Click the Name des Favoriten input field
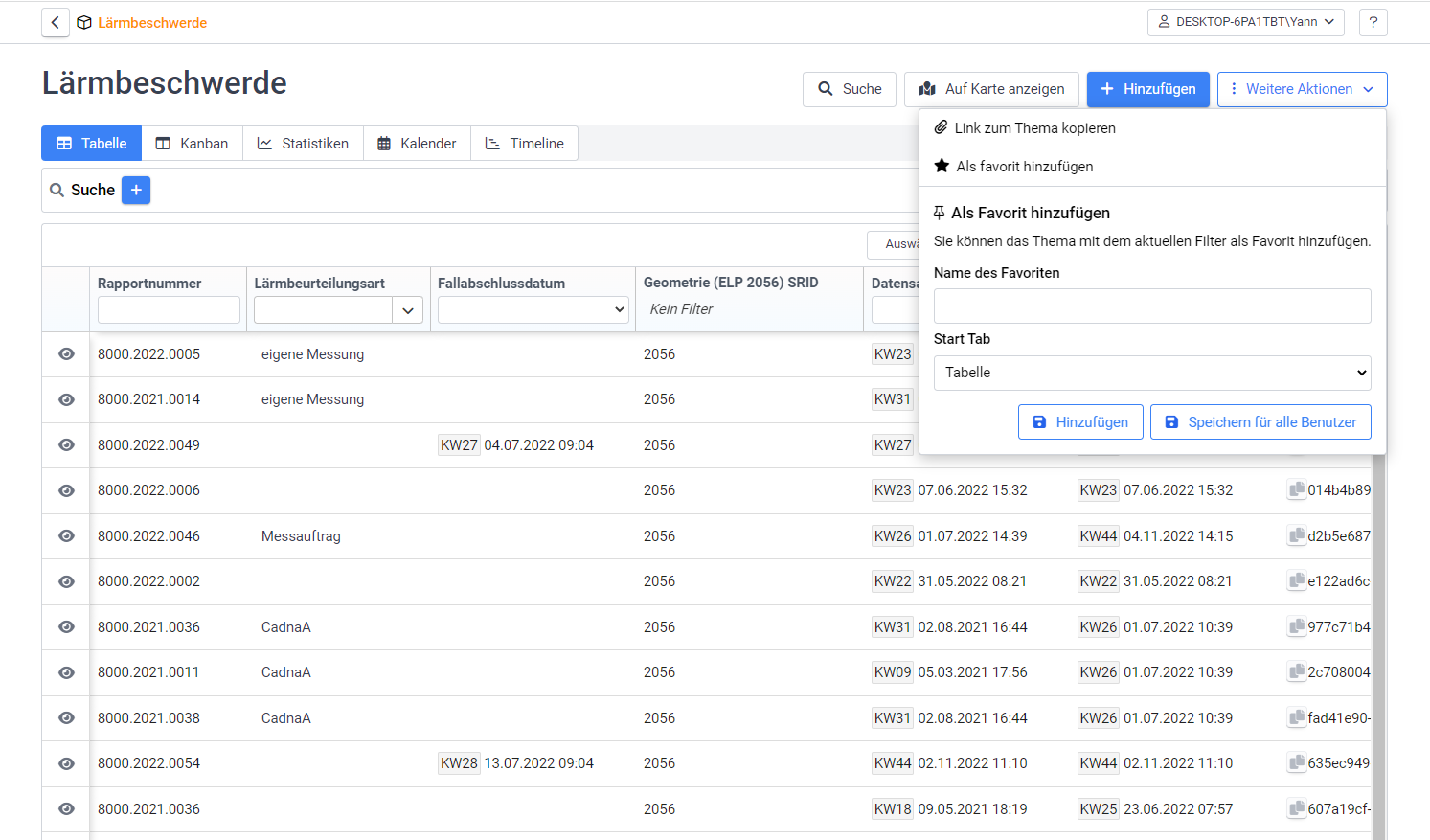This screenshot has width=1430, height=840. click(1152, 306)
